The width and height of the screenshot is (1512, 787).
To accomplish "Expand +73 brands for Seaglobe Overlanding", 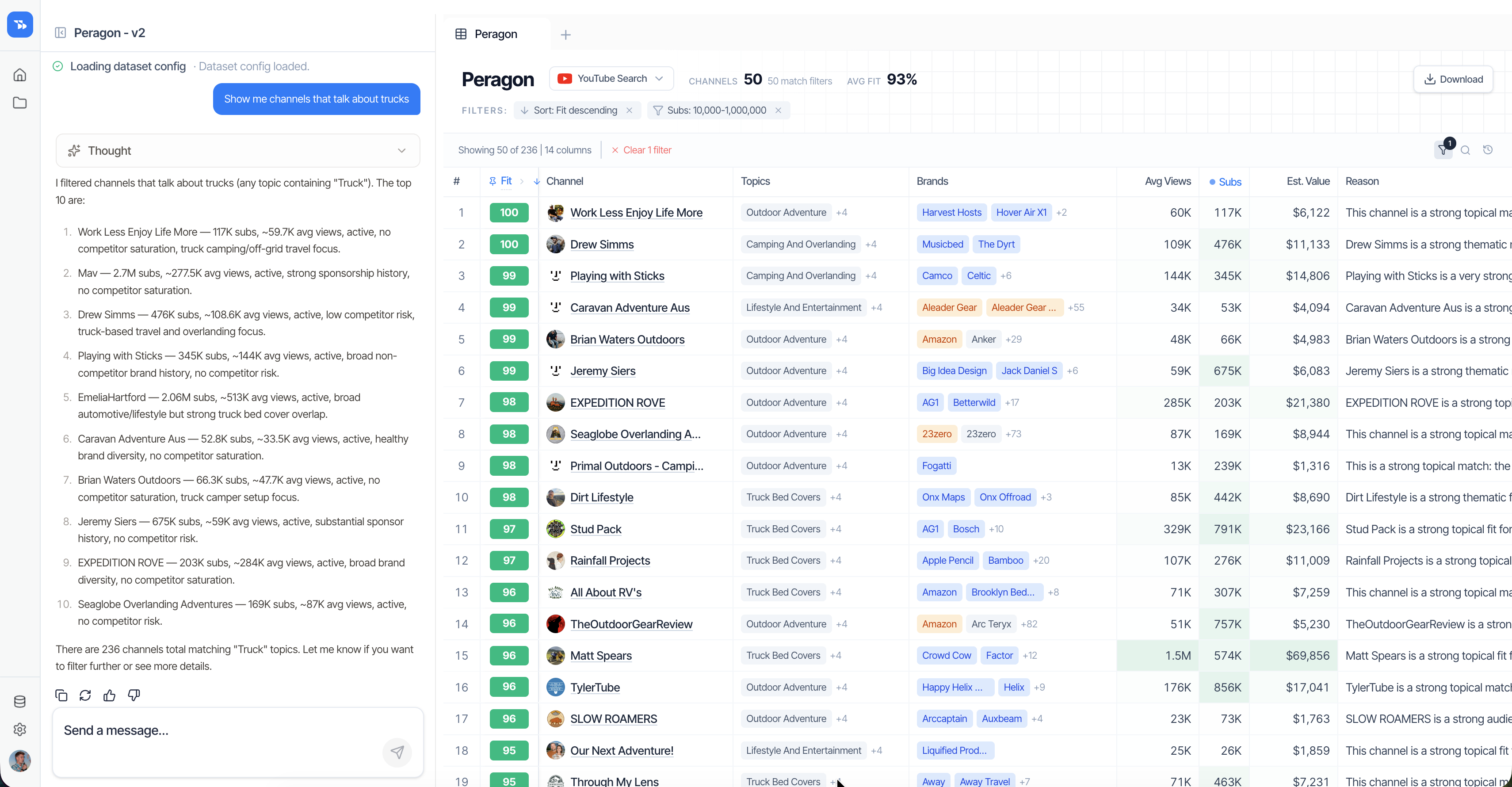I will (x=1013, y=434).
